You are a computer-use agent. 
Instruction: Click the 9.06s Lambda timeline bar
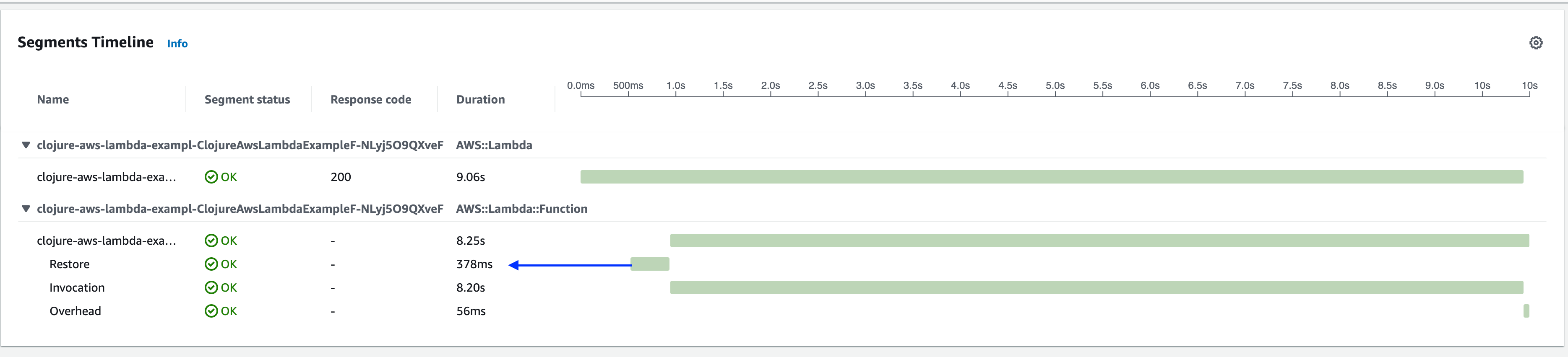pos(1051,177)
